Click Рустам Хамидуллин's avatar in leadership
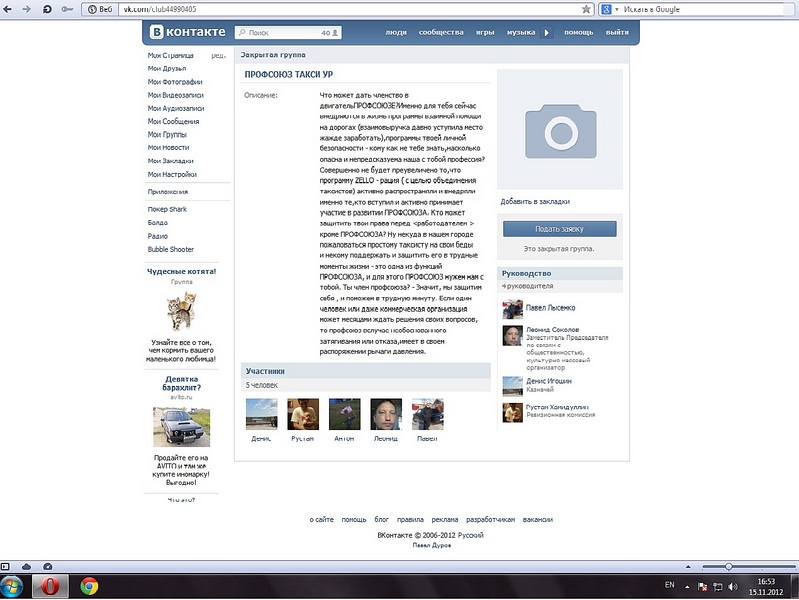Image resolution: width=799 pixels, height=600 pixels. click(513, 413)
